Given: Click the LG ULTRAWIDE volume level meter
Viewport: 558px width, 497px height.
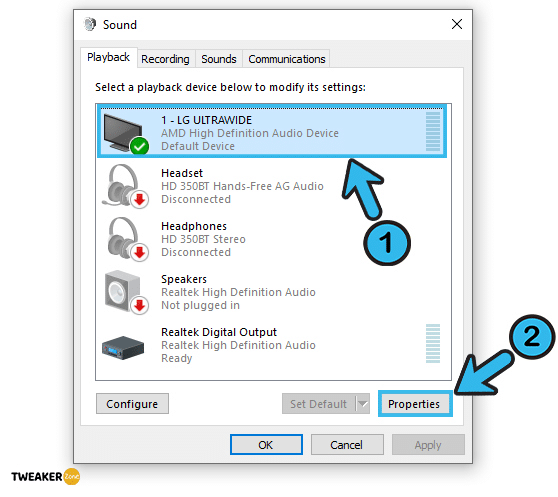Looking at the screenshot, I should pos(433,131).
